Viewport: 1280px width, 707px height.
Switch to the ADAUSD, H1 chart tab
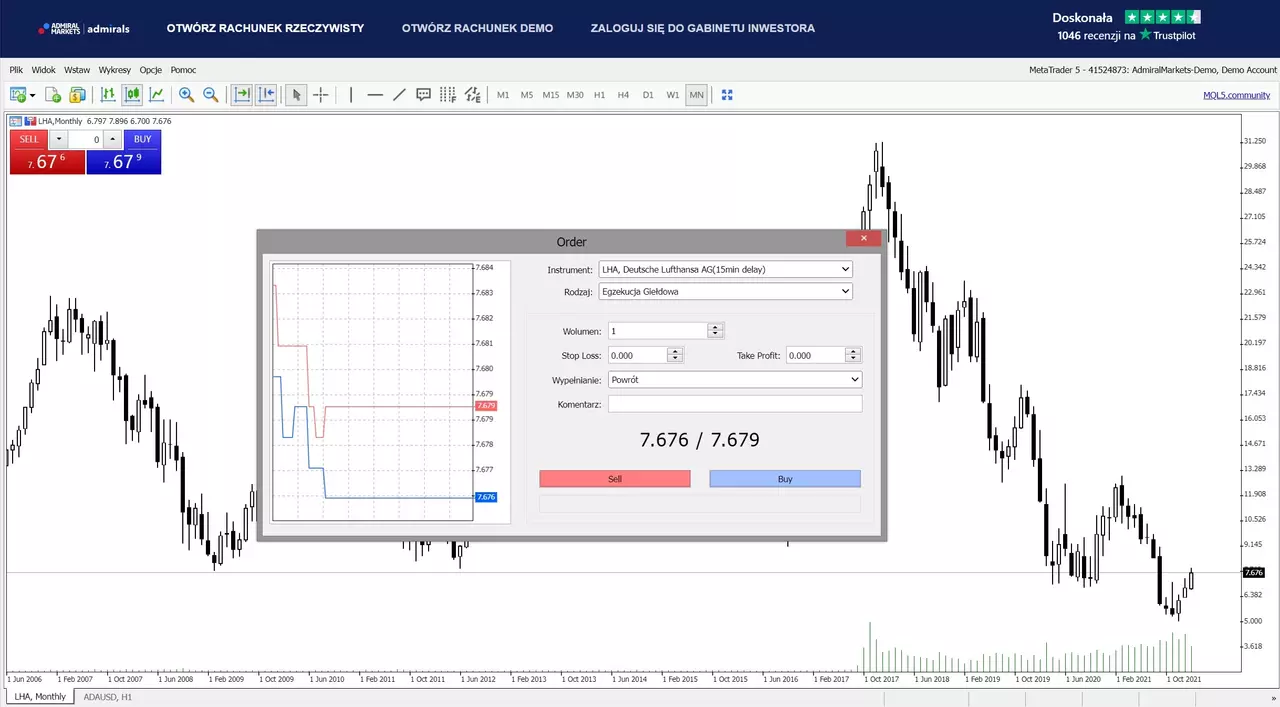[x=108, y=696]
